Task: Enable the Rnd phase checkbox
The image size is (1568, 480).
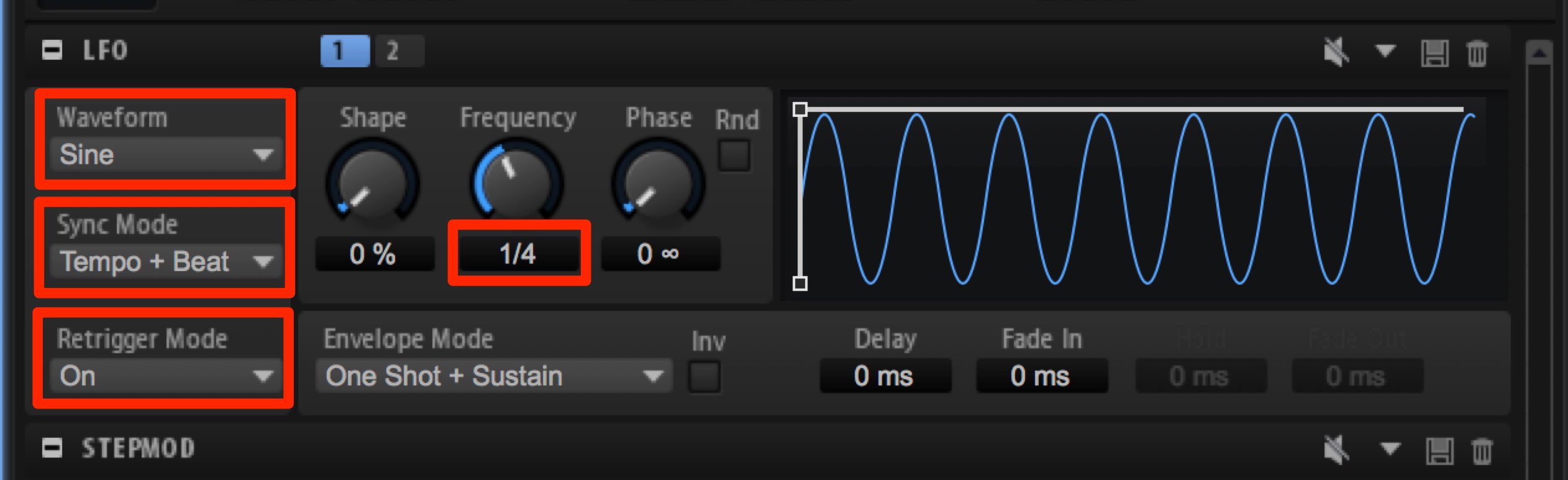Action: coord(734,155)
